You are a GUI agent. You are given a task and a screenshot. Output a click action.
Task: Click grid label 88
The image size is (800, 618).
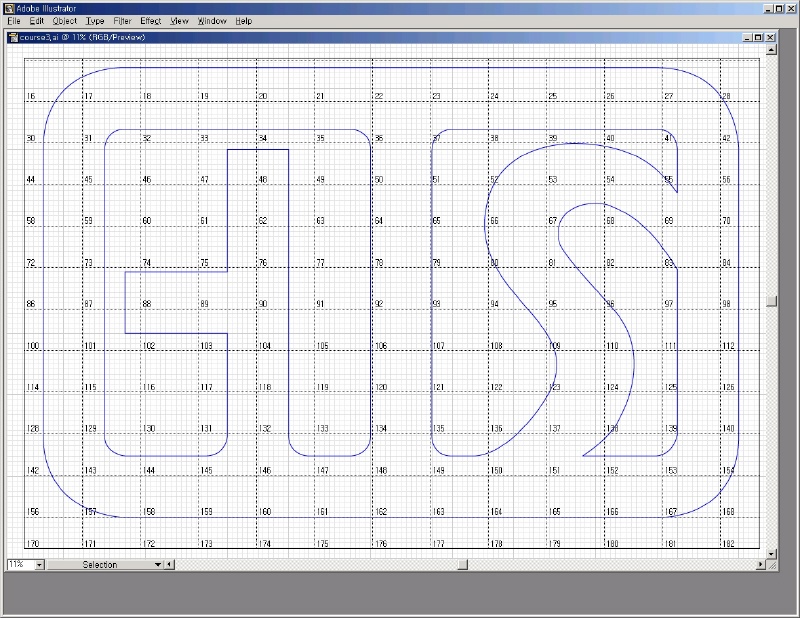(x=147, y=304)
